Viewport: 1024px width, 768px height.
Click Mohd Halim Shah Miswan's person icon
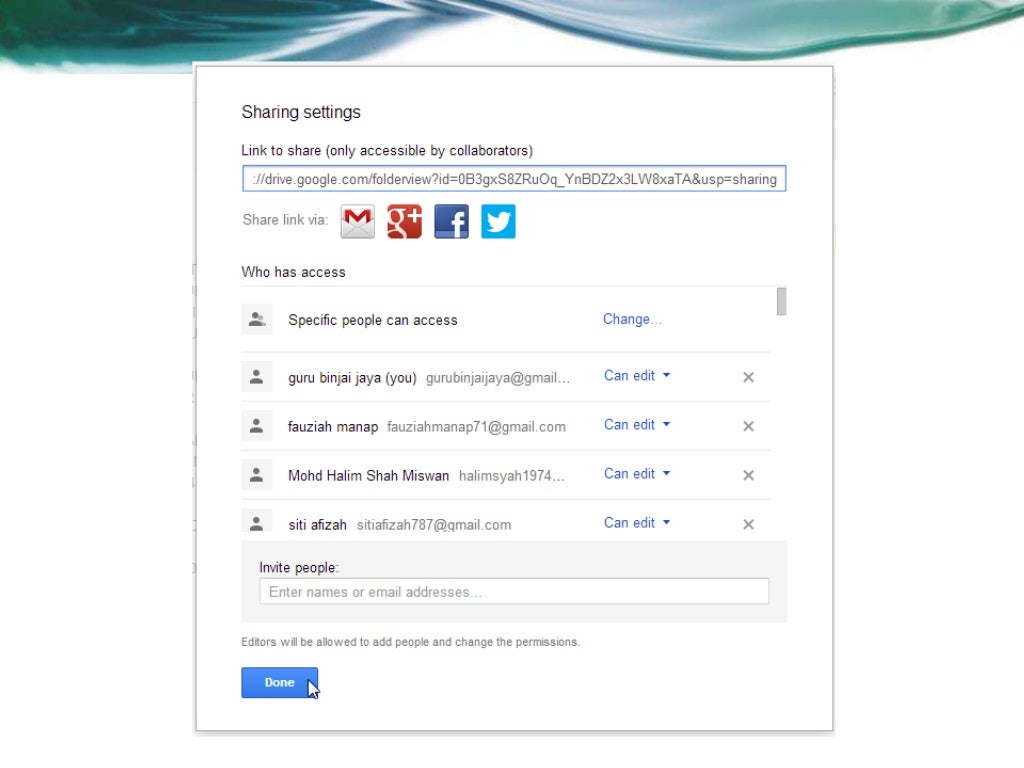257,475
